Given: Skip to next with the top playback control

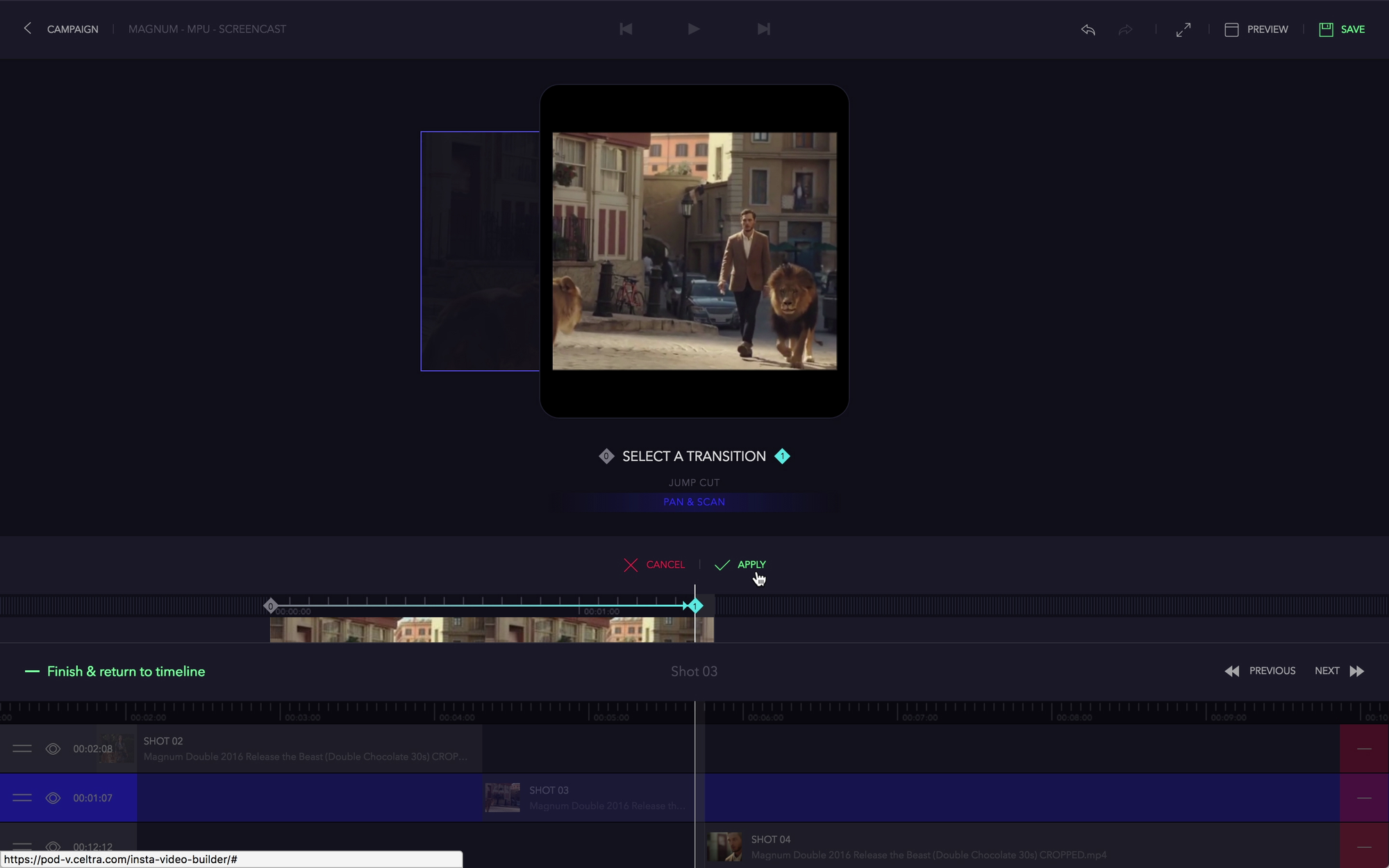Looking at the screenshot, I should [x=763, y=29].
